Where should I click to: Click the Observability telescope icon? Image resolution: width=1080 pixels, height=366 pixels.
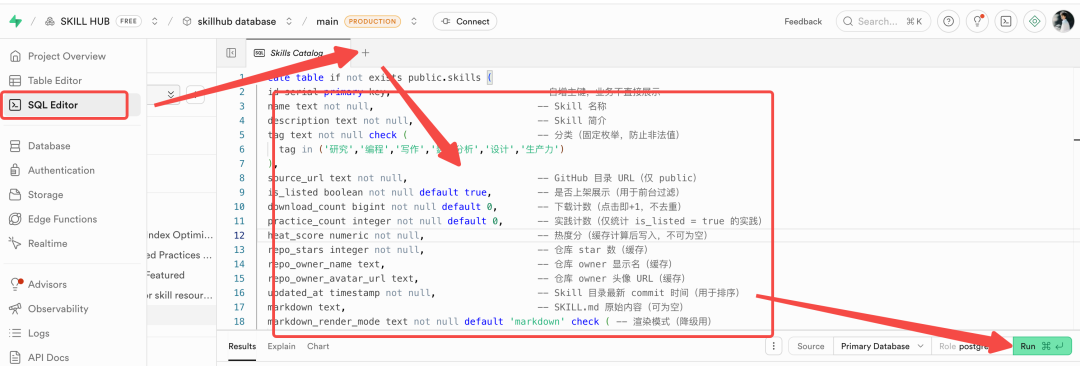(x=15, y=309)
